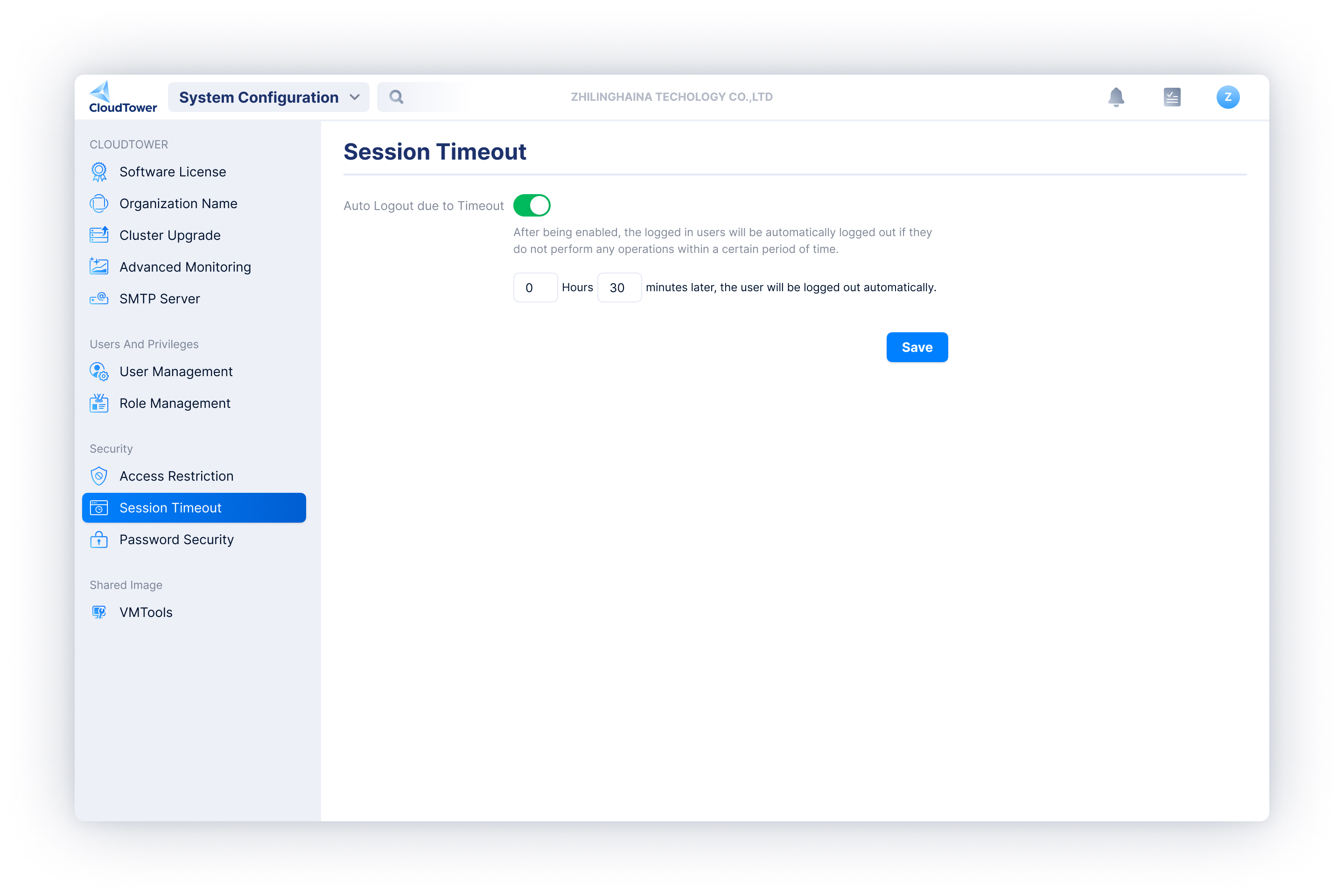Image resolution: width=1344 pixels, height=896 pixels.
Task: Click the 'minutes later' sentence text
Action: click(791, 287)
